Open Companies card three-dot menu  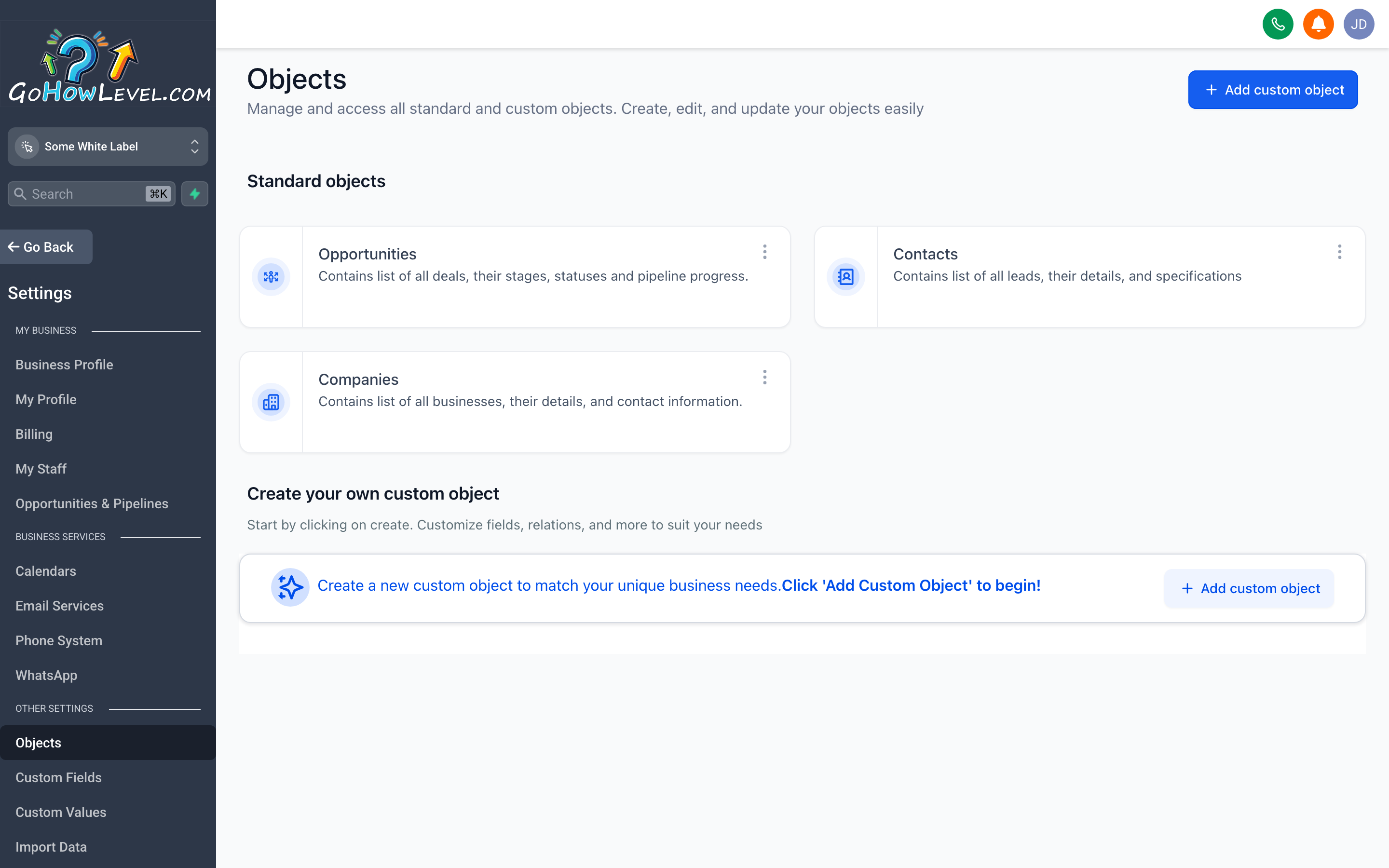point(764,377)
